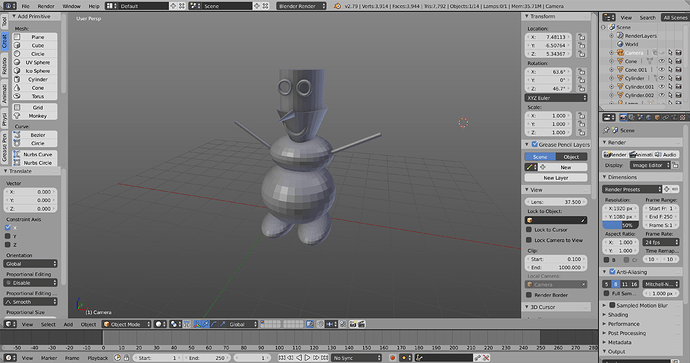Open the Proportional Editing Disable dropdown
Image resolution: width=690 pixels, height=363 pixels.
[x=31, y=282]
